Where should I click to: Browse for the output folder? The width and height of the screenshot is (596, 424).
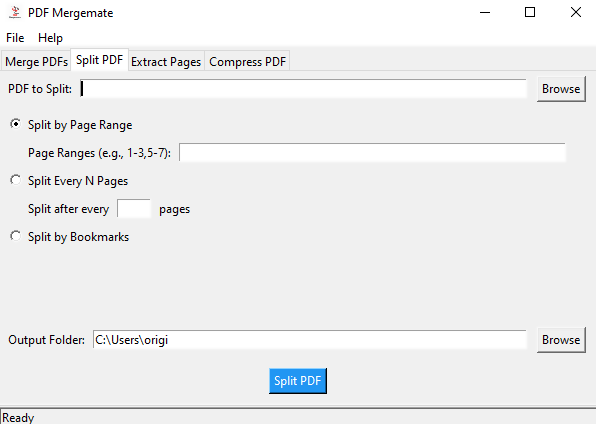[x=561, y=340]
